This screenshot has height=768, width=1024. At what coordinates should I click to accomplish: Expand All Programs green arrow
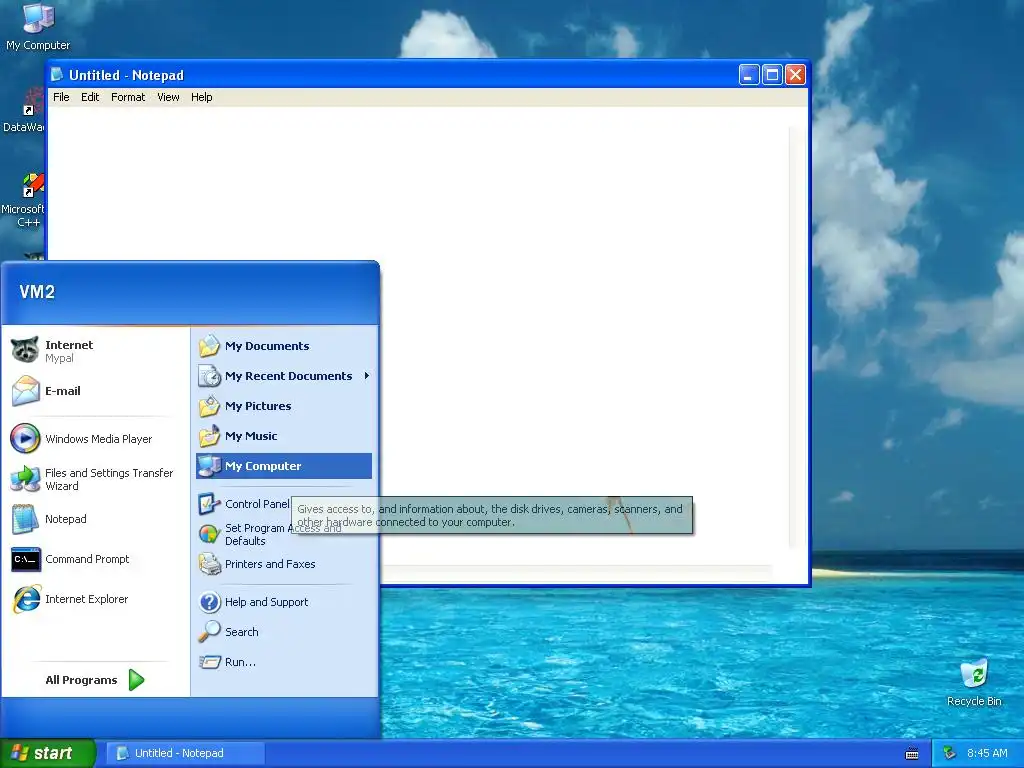pos(136,680)
